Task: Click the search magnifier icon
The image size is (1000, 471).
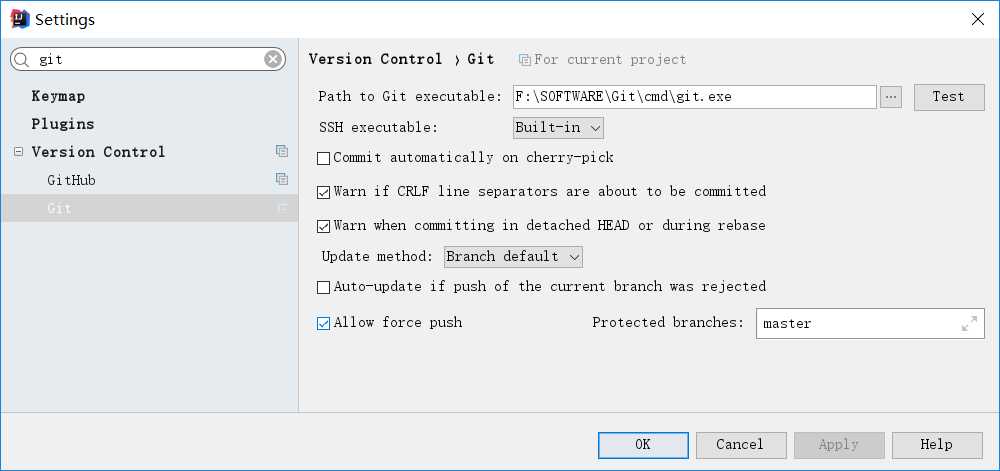Action: (x=23, y=60)
